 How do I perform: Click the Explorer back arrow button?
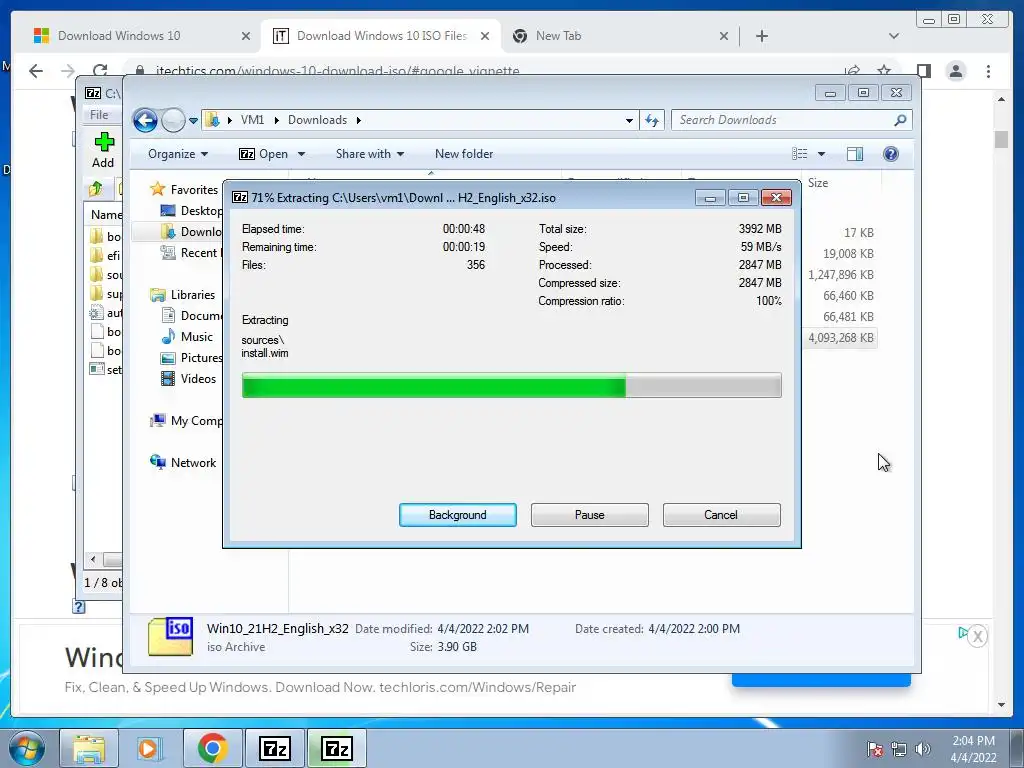145,120
